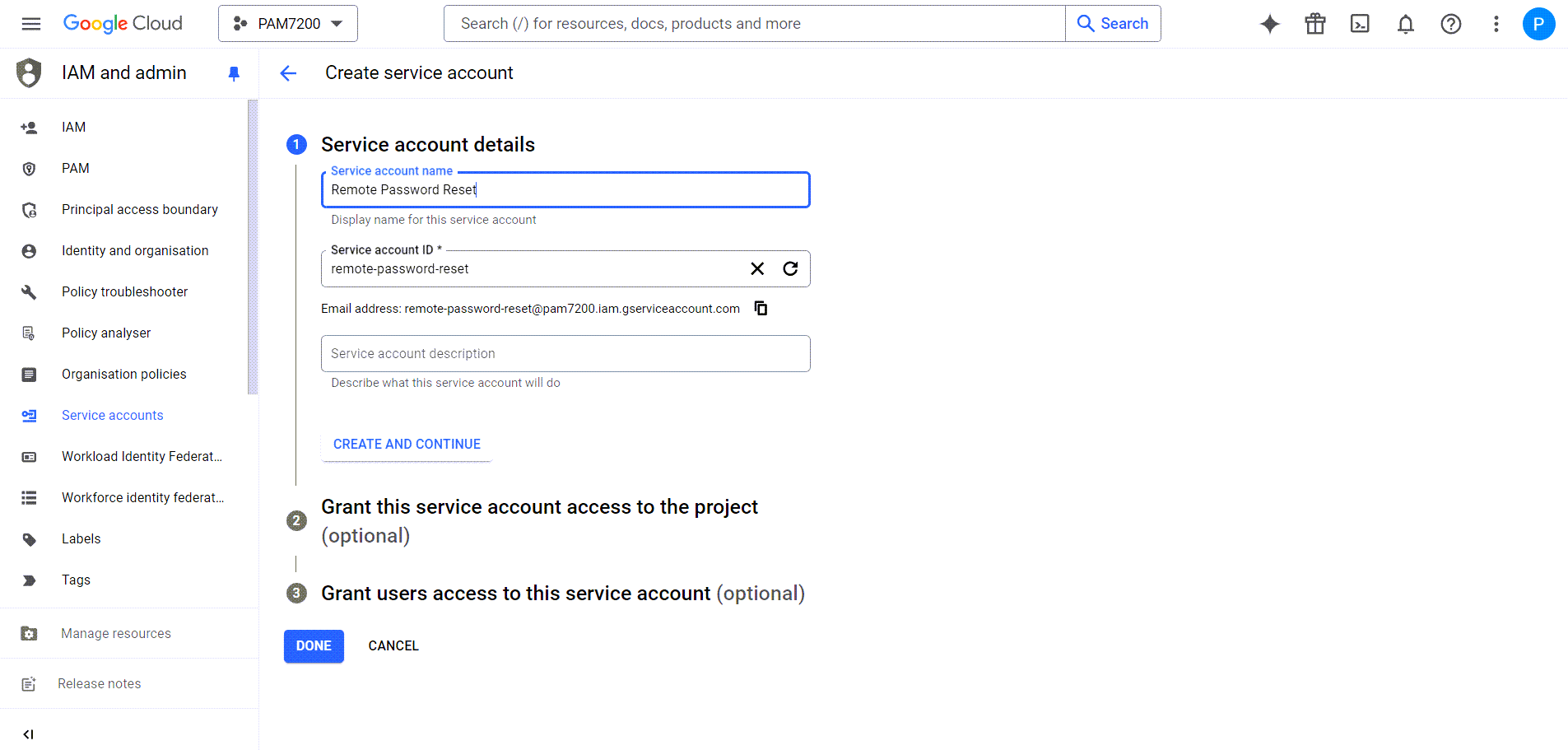
Task: Go to Policy troubleshooter
Action: (124, 291)
